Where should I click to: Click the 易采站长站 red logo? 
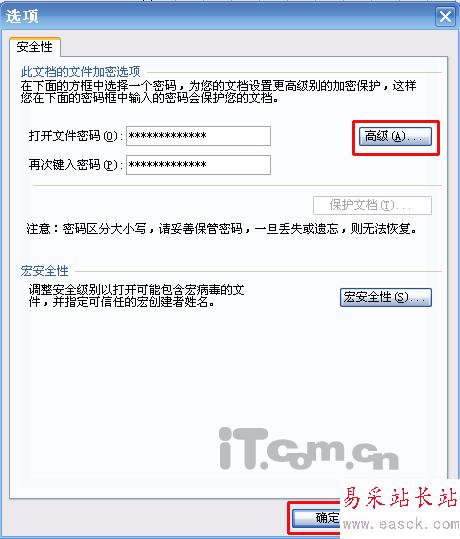[401, 498]
